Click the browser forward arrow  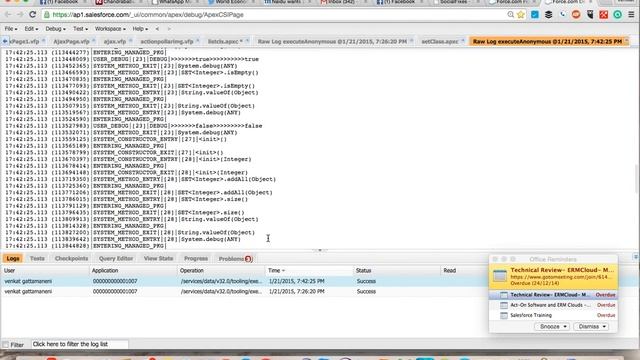(x=20, y=15)
